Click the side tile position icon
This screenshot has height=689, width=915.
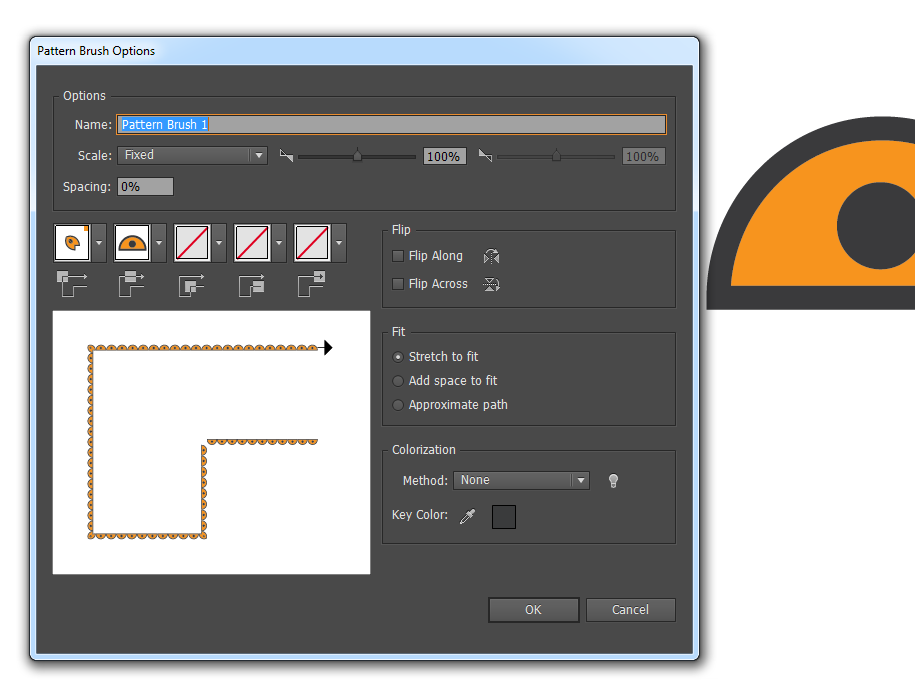coord(132,284)
